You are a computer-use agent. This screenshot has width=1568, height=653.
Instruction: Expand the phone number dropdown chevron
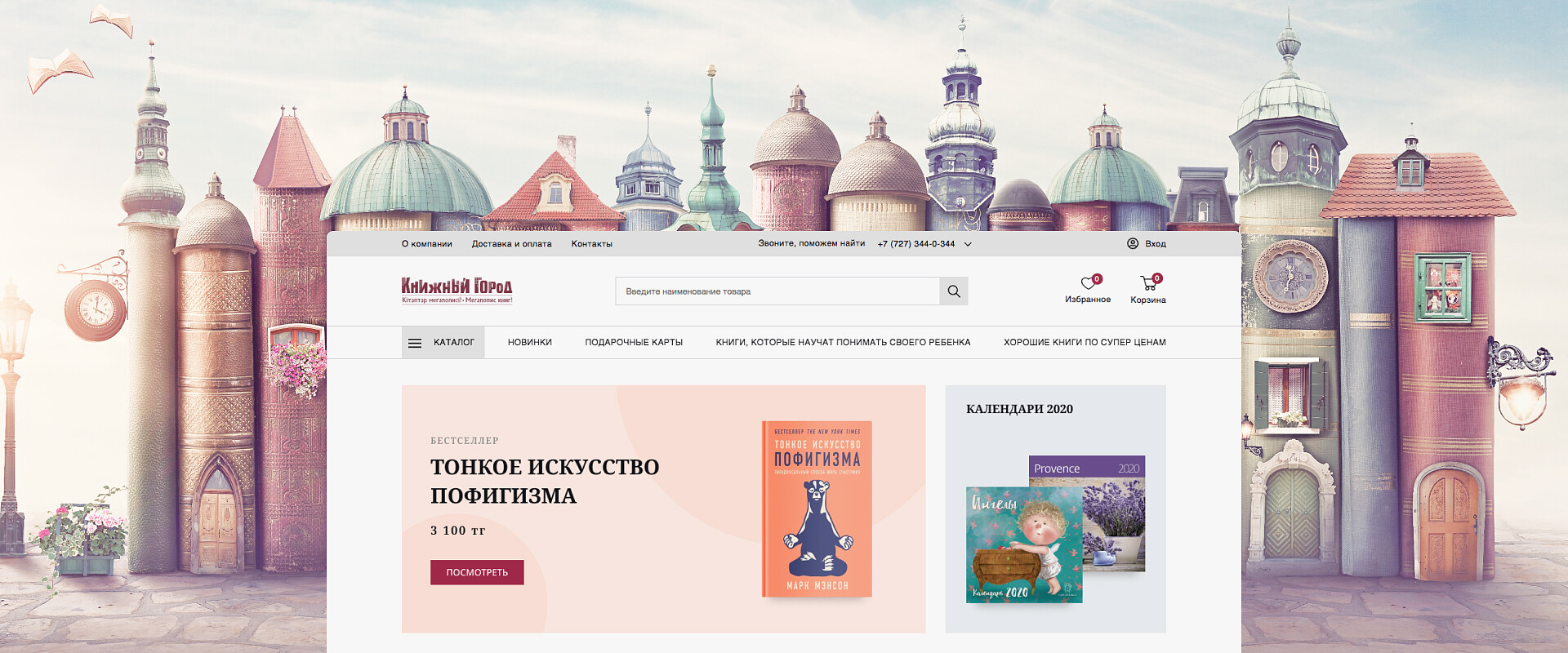point(968,244)
